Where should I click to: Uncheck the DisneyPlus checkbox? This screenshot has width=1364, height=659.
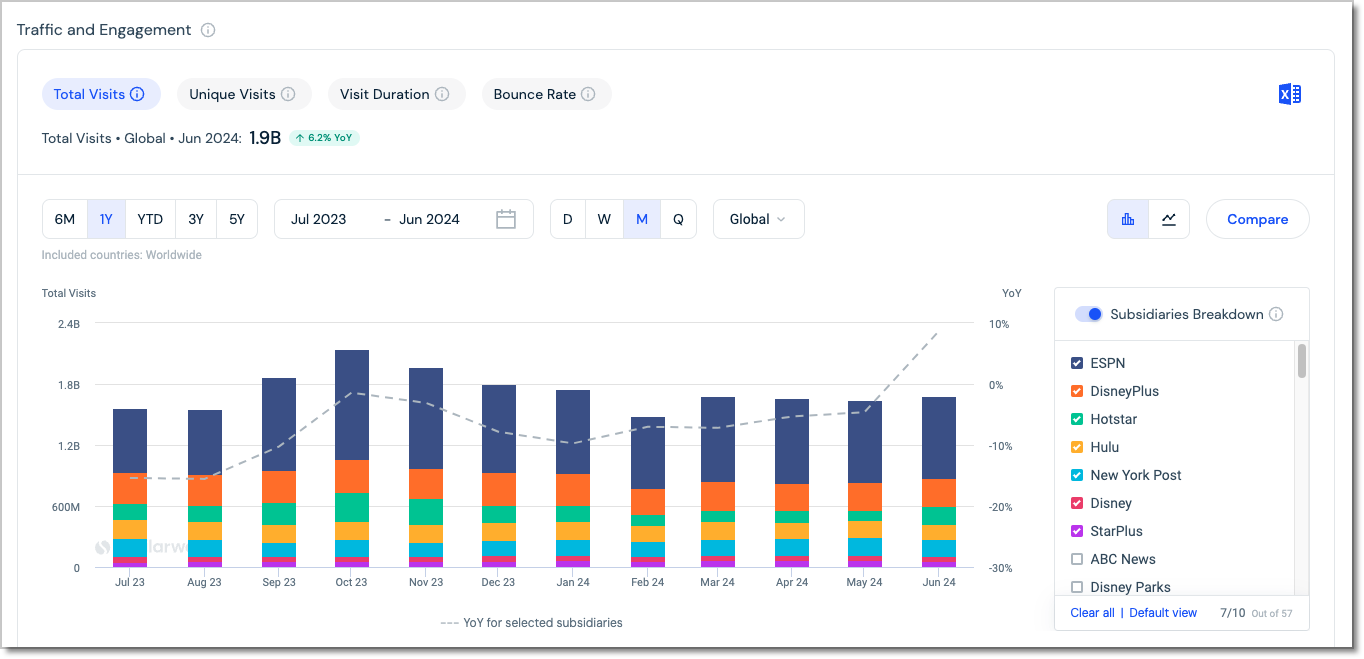point(1077,391)
